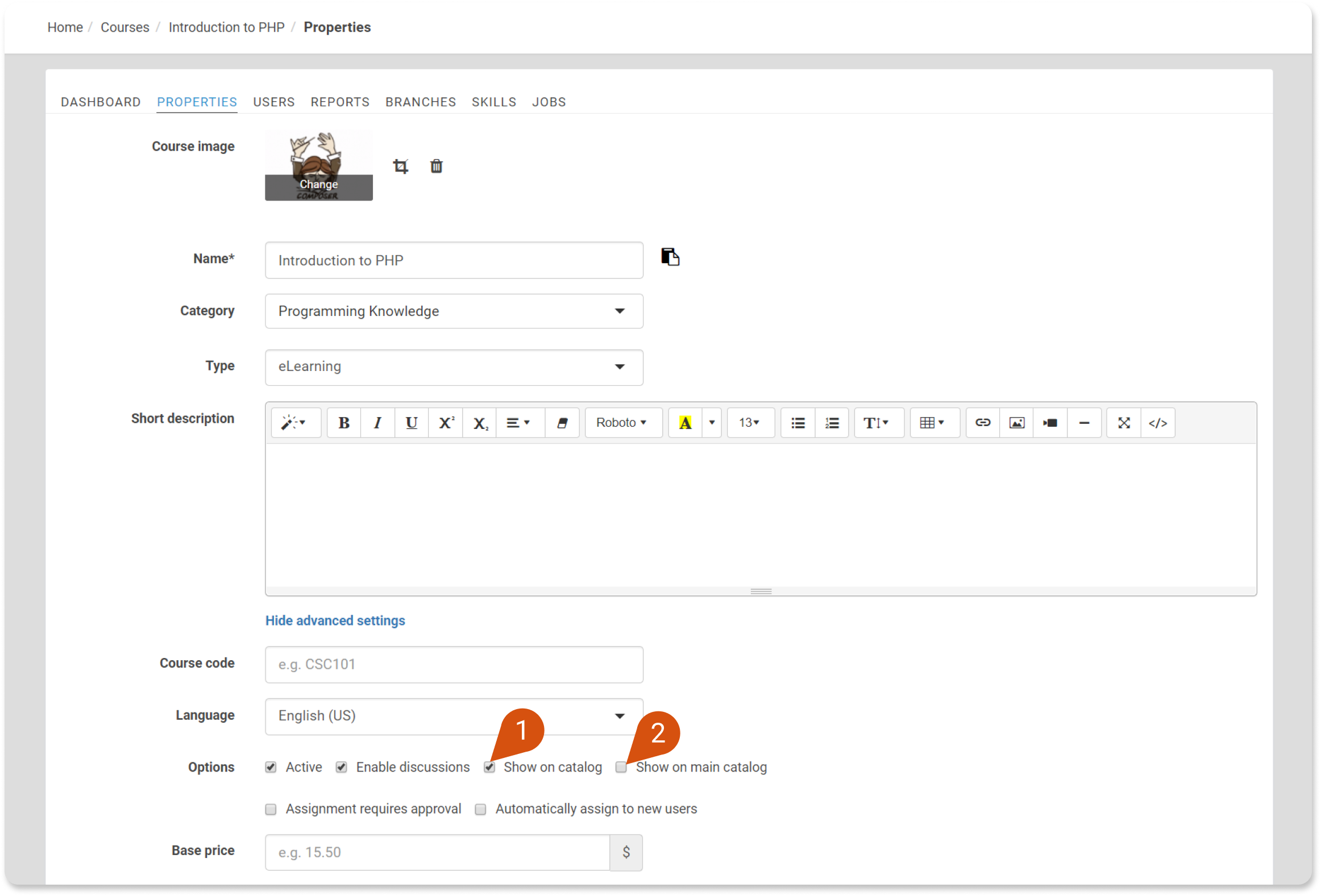This screenshot has height=896, width=1321.
Task: Click the Base price input field
Action: pyautogui.click(x=438, y=853)
